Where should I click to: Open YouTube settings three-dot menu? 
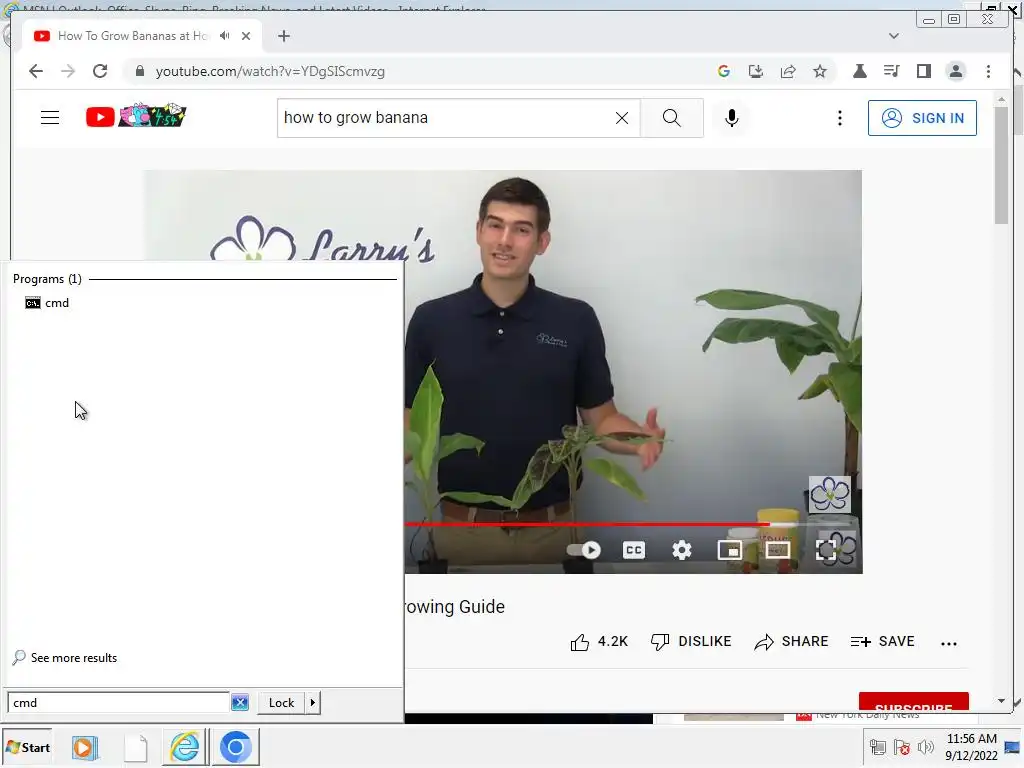840,118
